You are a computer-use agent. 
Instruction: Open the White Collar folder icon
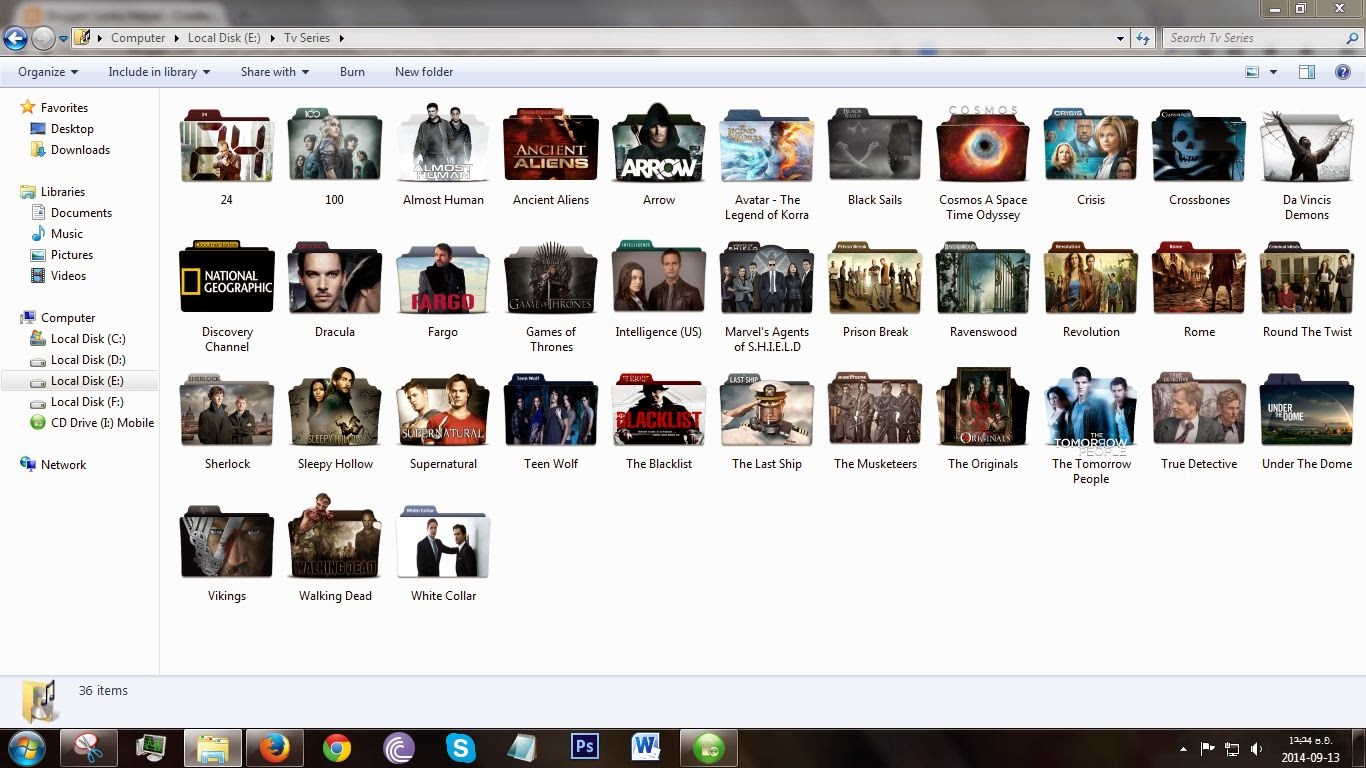coord(443,543)
